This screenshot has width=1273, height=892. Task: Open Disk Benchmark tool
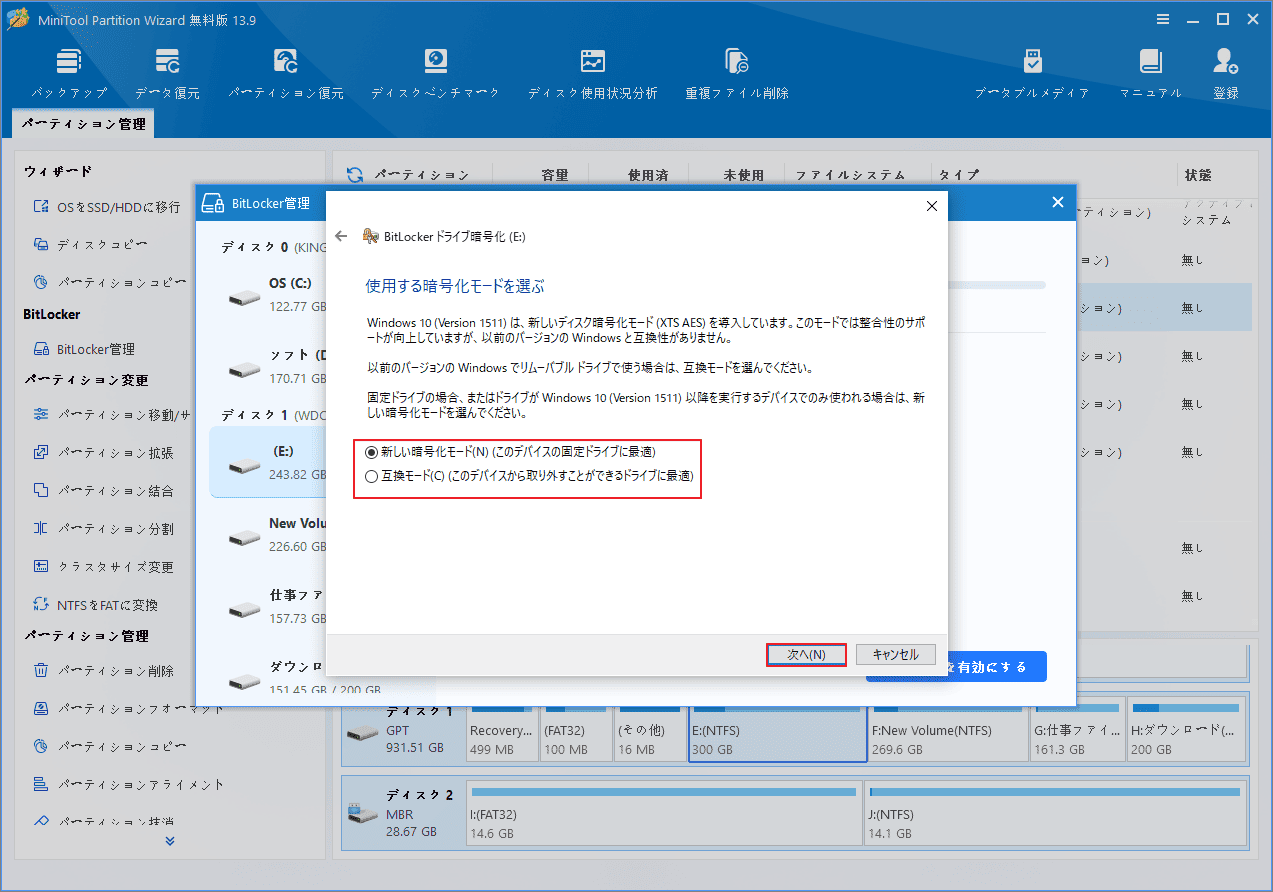pyautogui.click(x=435, y=62)
